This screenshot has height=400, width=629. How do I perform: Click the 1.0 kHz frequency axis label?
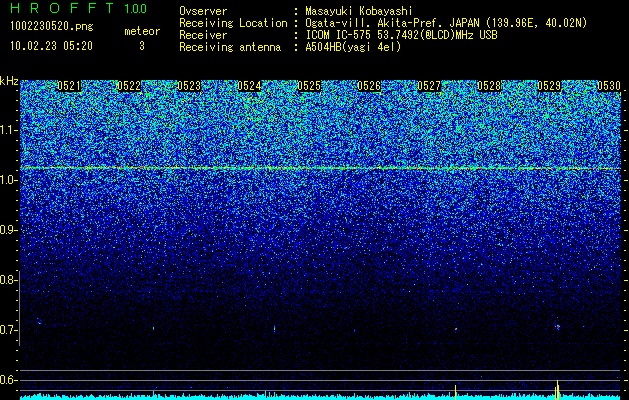click(x=8, y=180)
